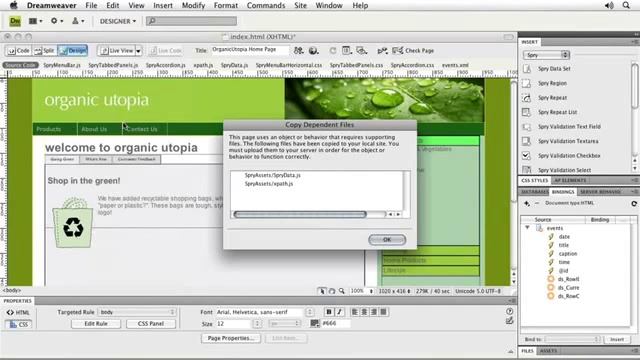Click the dialog horizontal scrollbar thumb

pyautogui.click(x=300, y=214)
